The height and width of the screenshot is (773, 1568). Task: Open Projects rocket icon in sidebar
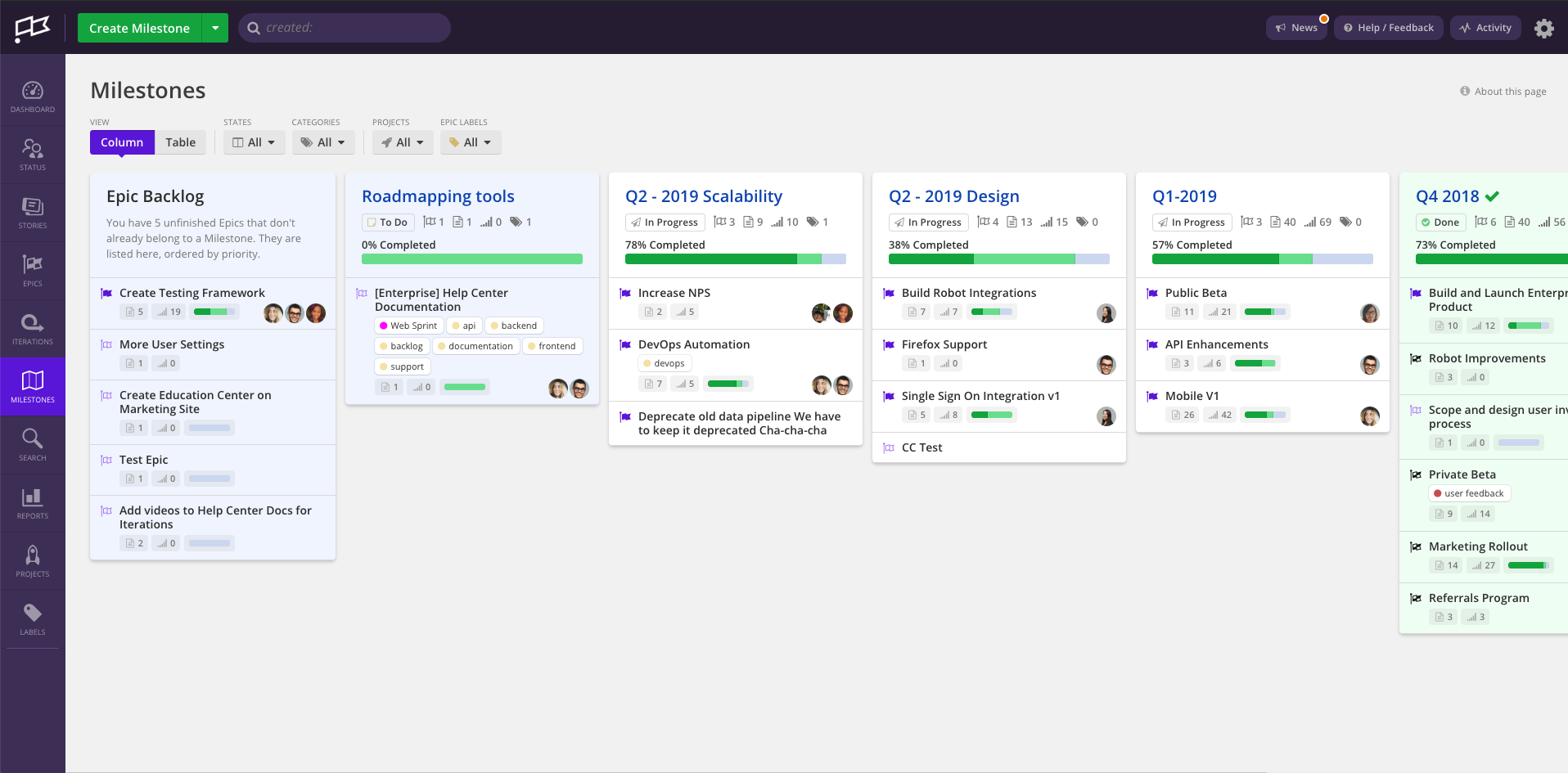coord(33,561)
